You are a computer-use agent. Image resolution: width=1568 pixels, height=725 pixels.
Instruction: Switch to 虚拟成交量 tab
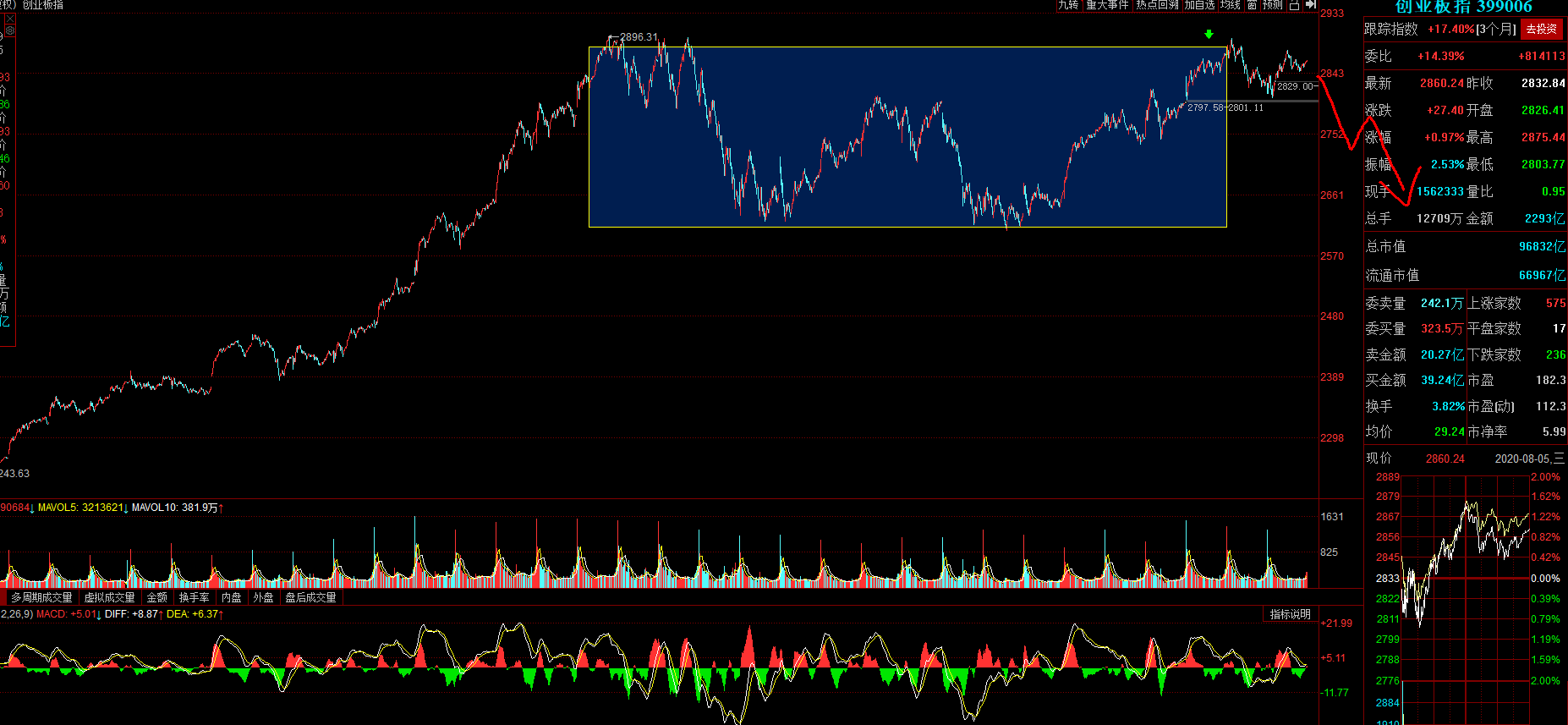(109, 597)
